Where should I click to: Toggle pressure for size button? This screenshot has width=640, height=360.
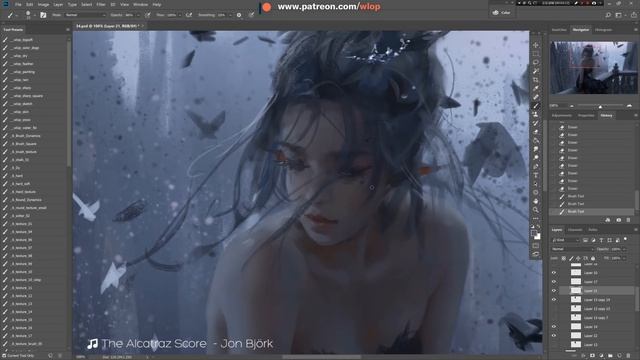click(x=252, y=15)
